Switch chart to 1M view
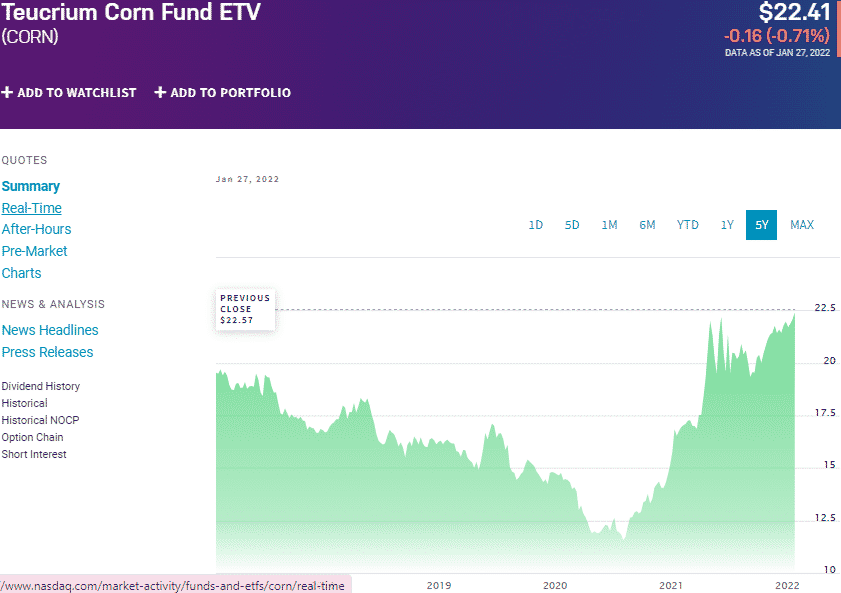The image size is (841, 593). (x=610, y=224)
